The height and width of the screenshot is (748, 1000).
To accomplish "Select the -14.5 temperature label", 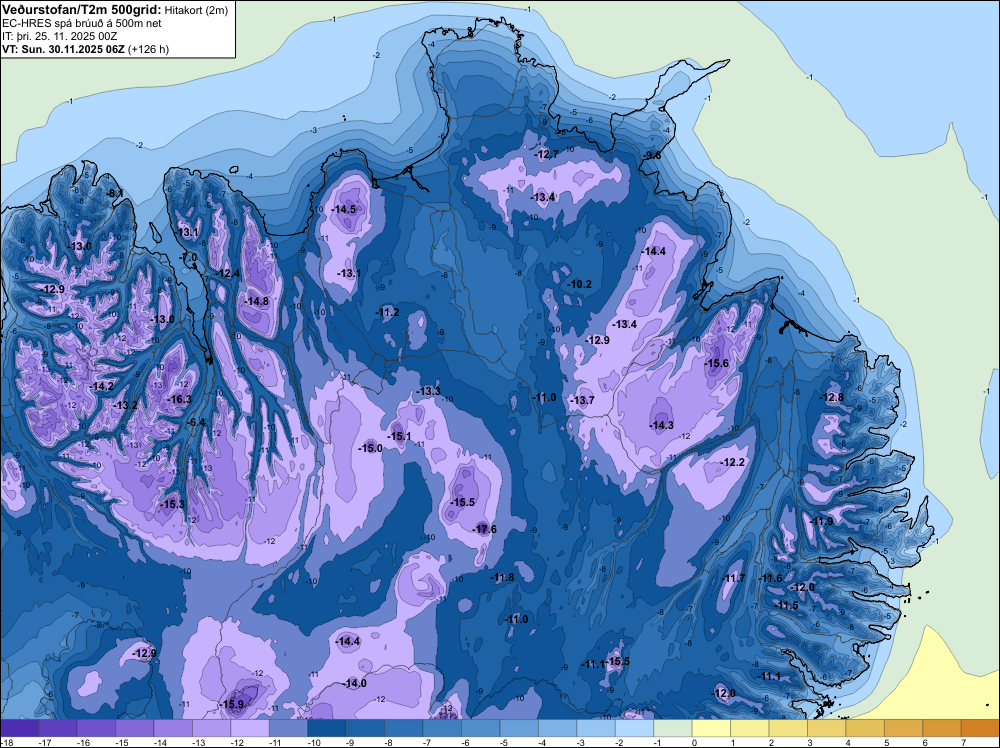I will click(344, 209).
